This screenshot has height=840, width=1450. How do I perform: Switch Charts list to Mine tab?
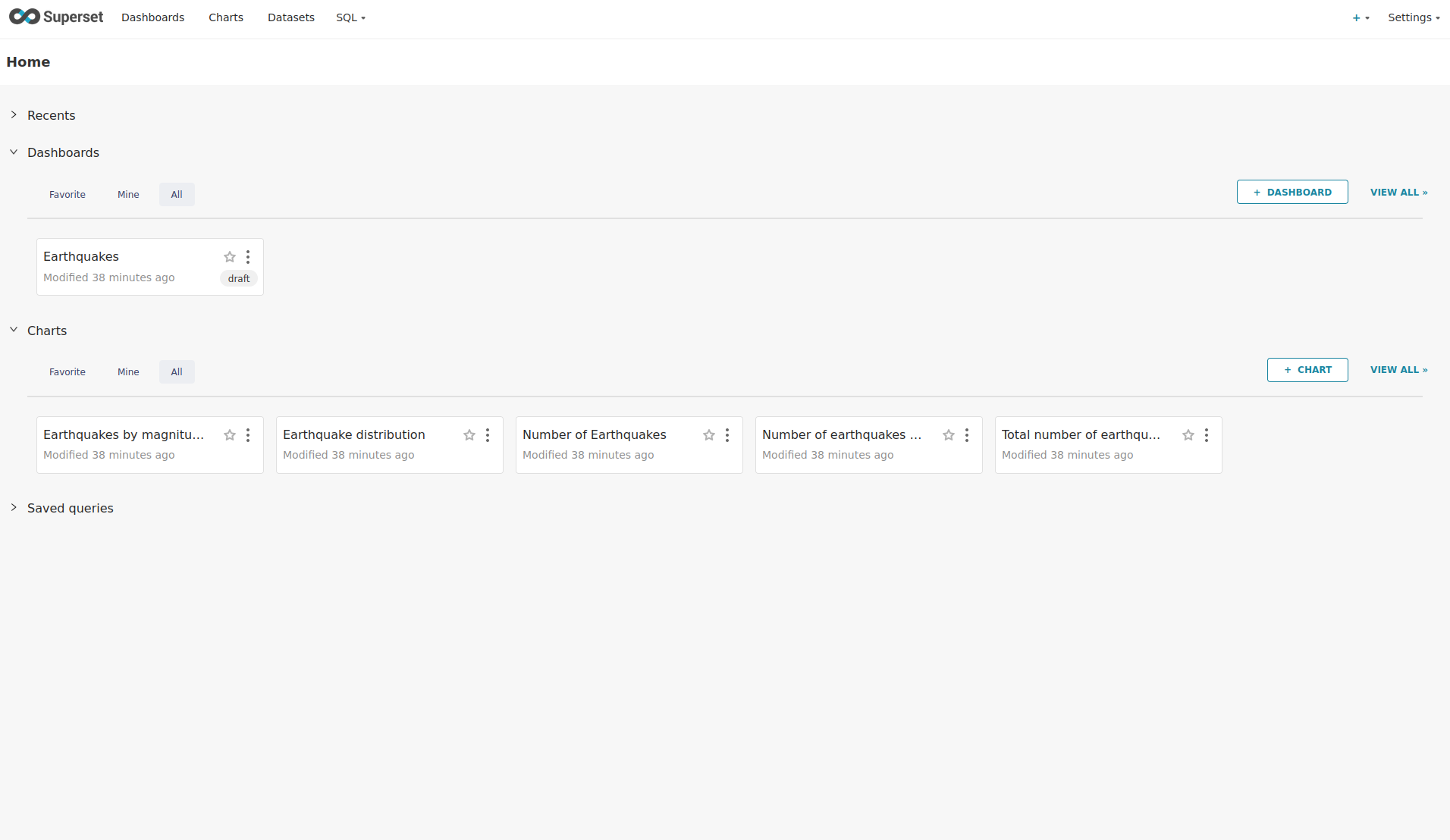click(128, 371)
